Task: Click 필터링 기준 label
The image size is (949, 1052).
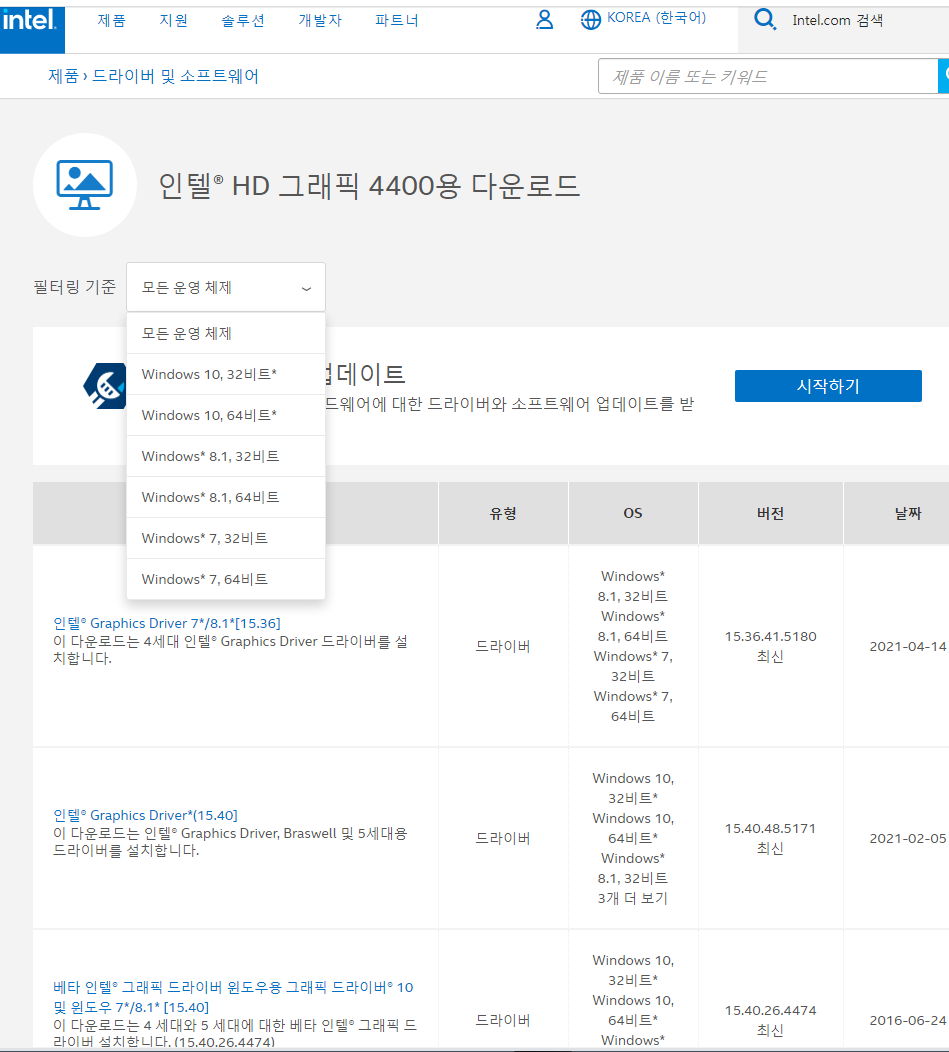Action: [74, 287]
